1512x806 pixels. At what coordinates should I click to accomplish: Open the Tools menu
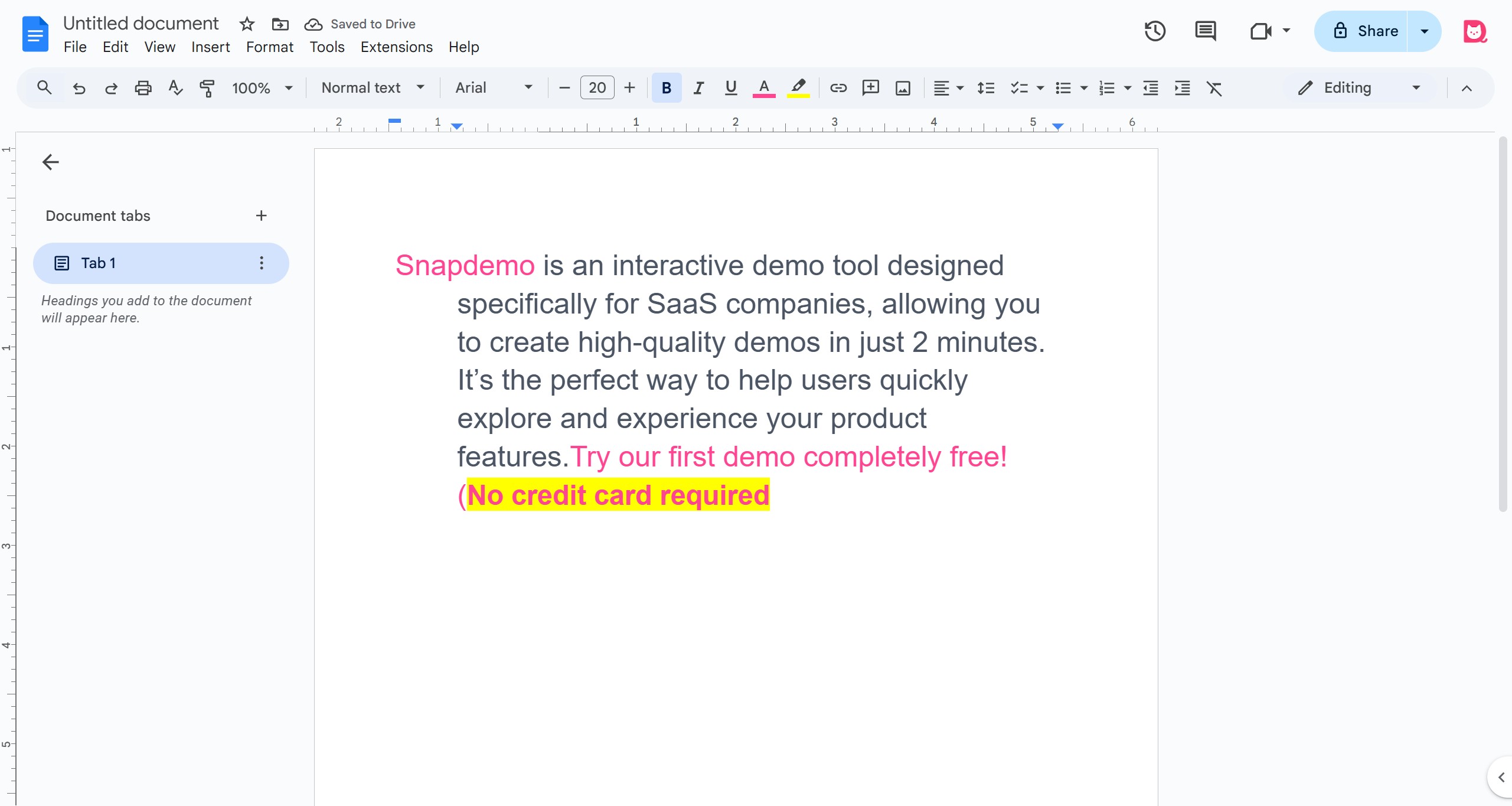coord(326,47)
